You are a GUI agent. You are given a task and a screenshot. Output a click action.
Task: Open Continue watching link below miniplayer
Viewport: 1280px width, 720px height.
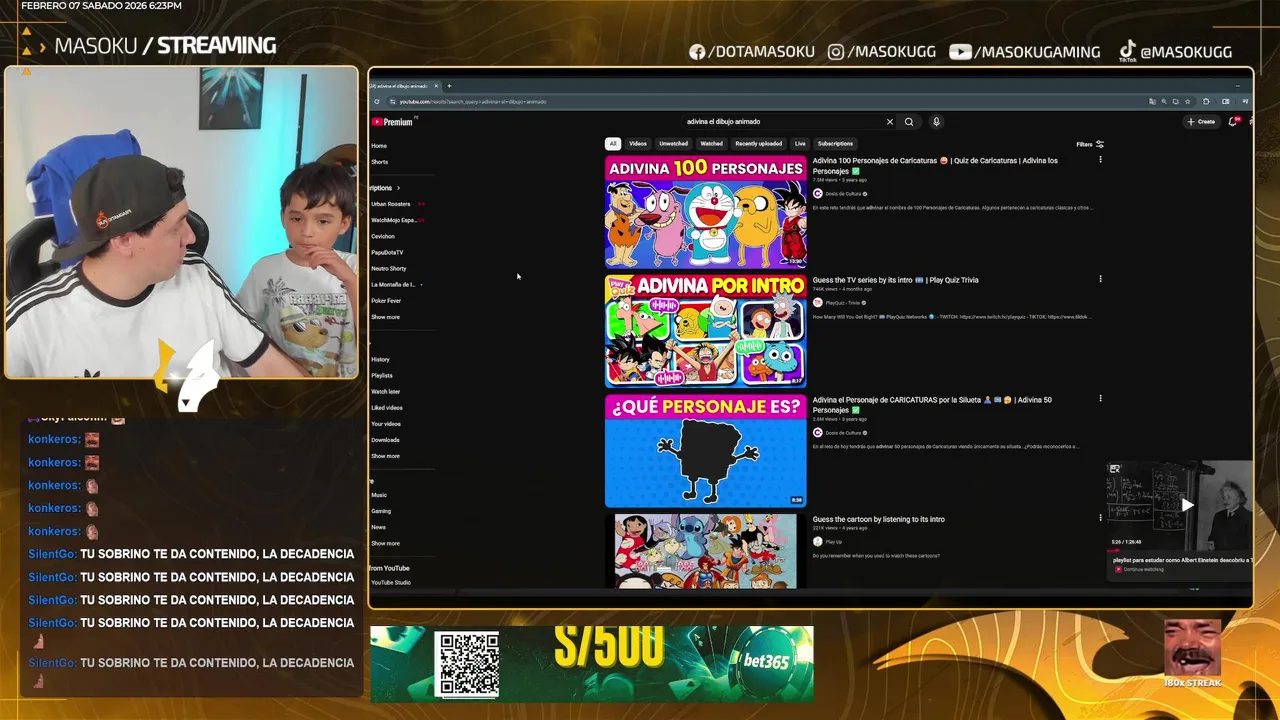click(x=1143, y=569)
